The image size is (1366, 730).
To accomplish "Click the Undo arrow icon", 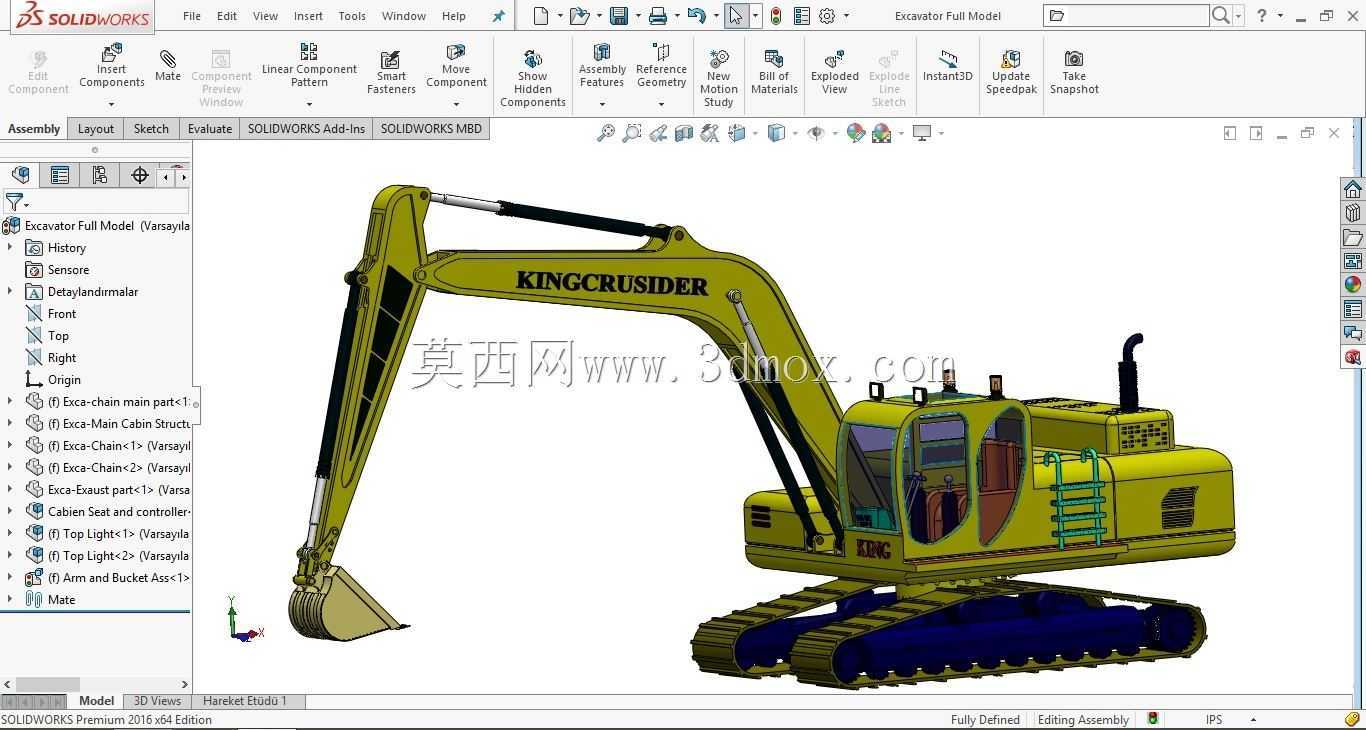I will click(697, 16).
